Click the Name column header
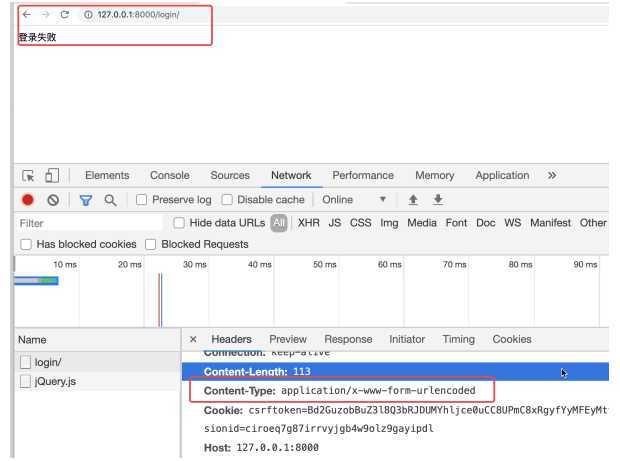 [x=97, y=340]
